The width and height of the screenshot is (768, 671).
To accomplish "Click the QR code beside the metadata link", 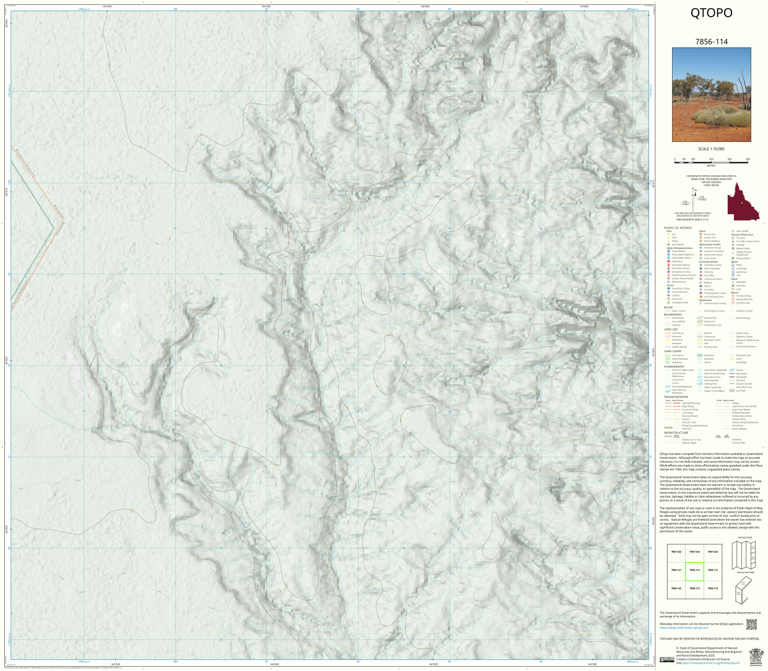I will 751,624.
